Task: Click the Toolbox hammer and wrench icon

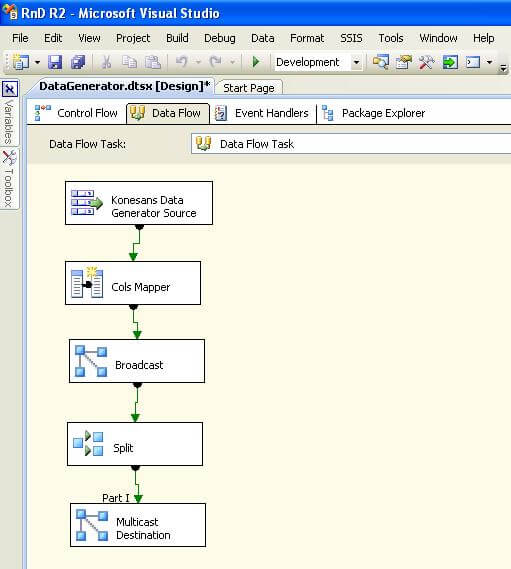Action: coord(426,62)
